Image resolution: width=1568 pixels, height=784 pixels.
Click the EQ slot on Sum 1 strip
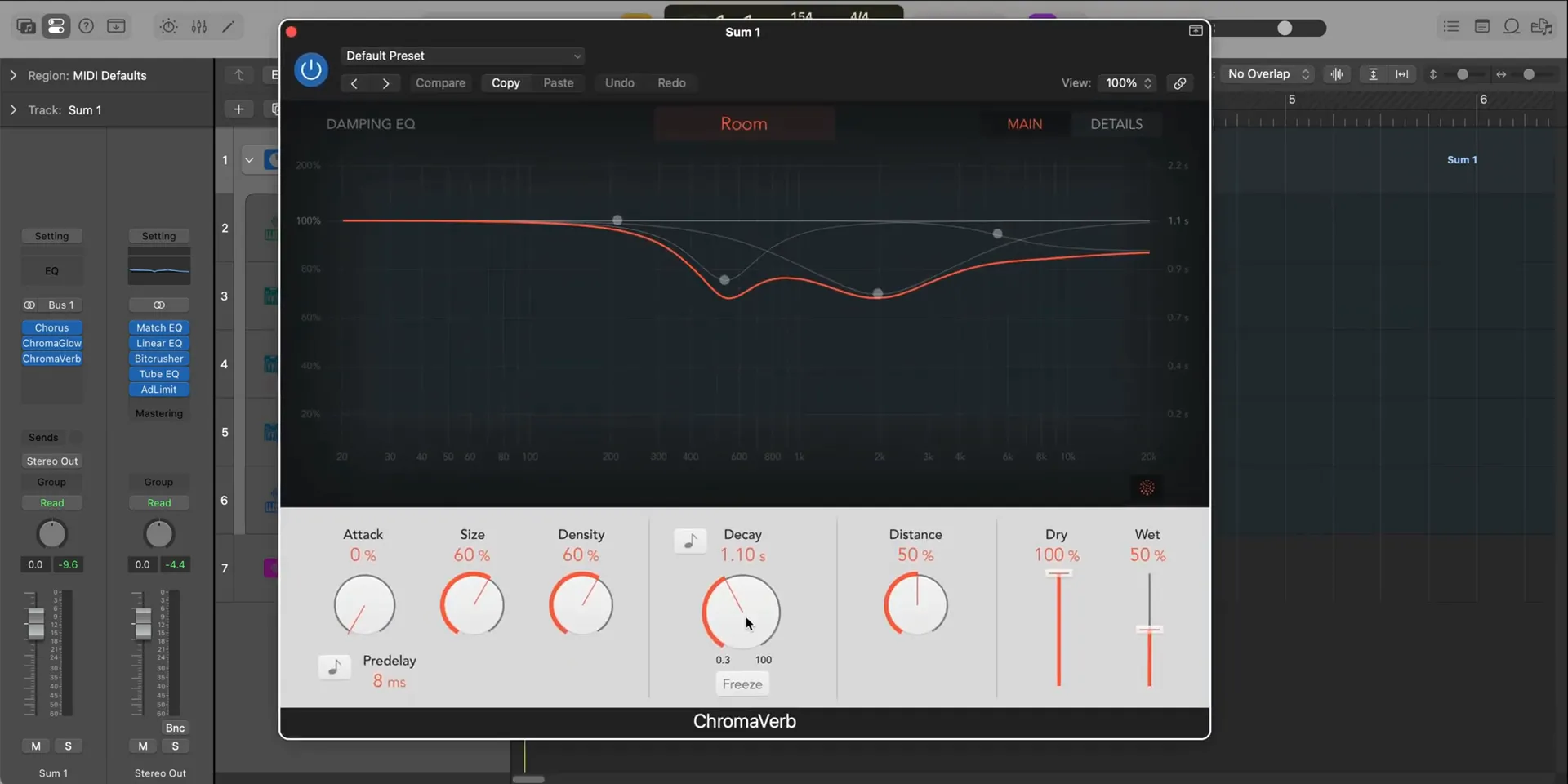(51, 270)
